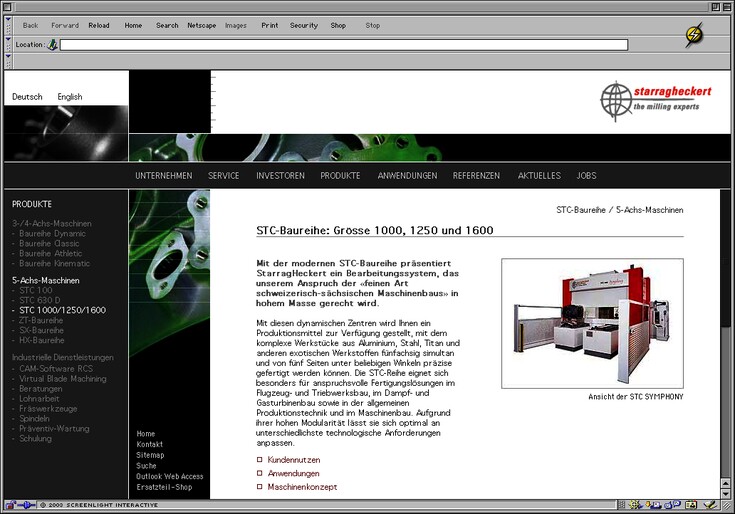
Task: Click the square bullet beside Maschinenkonzept
Action: click(x=259, y=487)
